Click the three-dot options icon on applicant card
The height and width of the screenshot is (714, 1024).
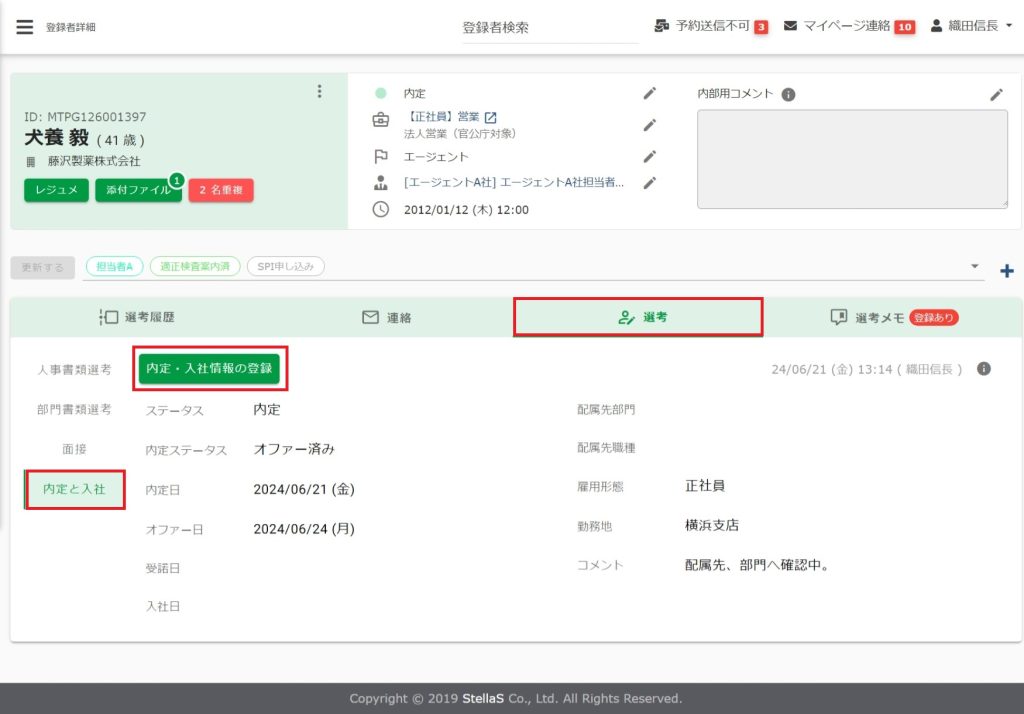point(319,92)
